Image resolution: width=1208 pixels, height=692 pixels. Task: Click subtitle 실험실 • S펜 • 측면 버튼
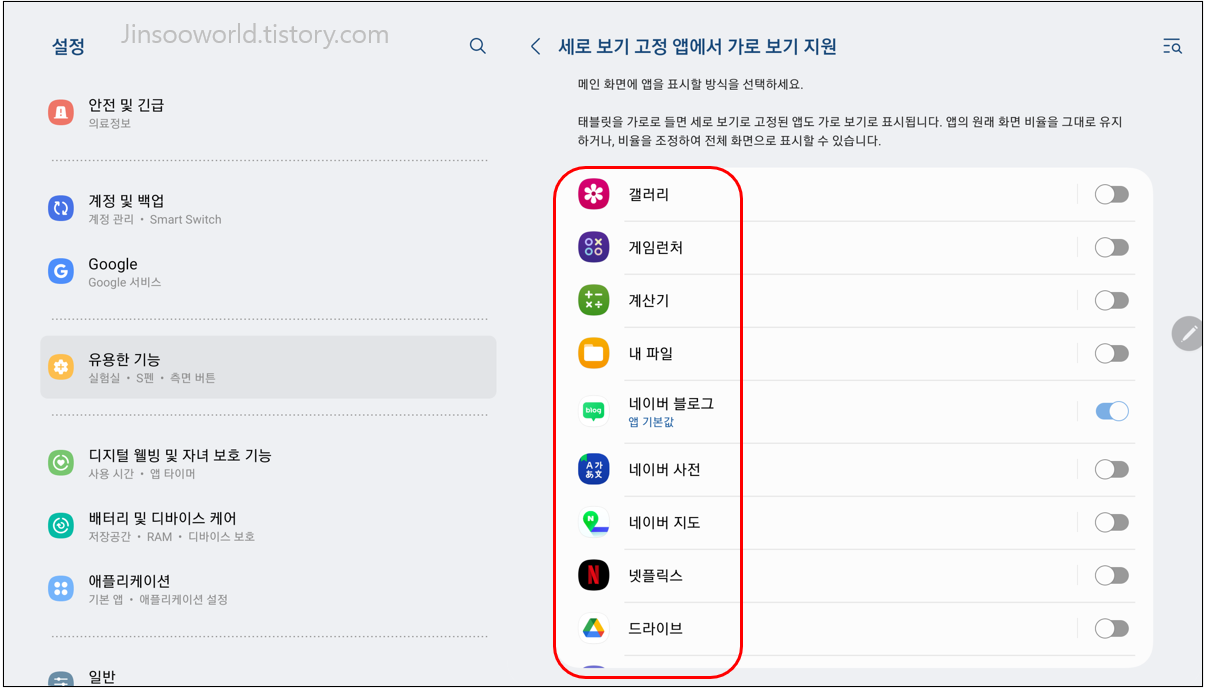pyautogui.click(x=152, y=378)
